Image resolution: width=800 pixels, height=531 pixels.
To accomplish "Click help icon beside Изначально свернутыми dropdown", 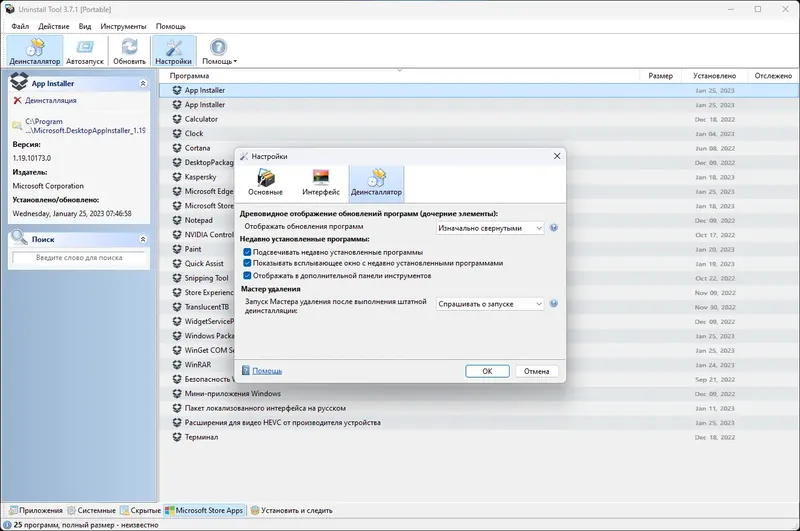I will (x=554, y=227).
